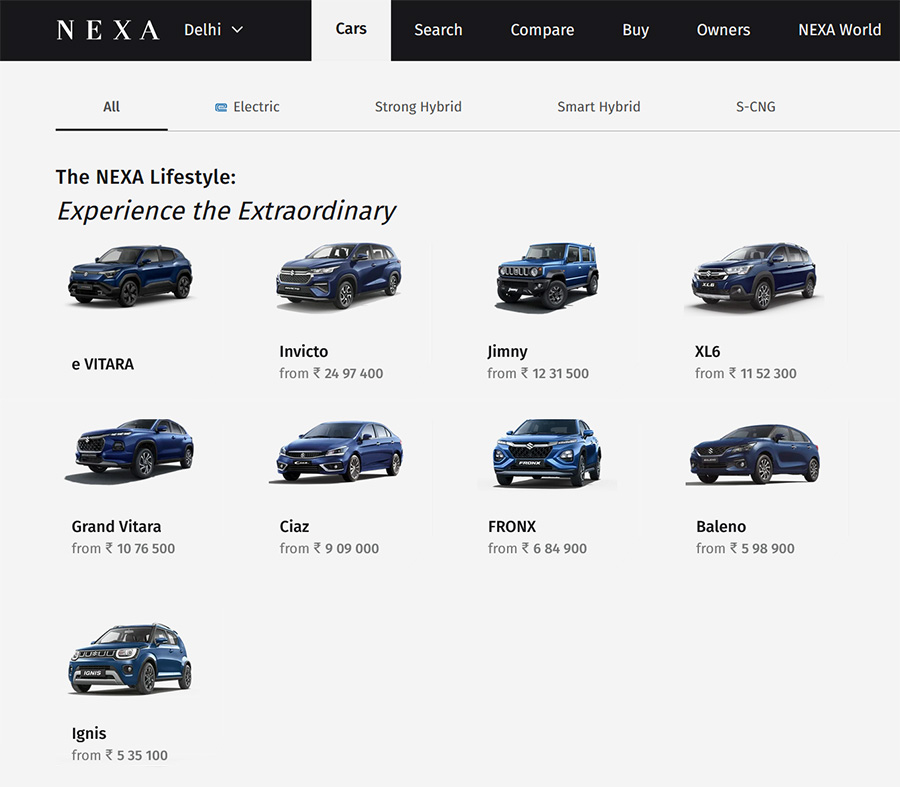Go to Compare in the navigation

point(542,30)
